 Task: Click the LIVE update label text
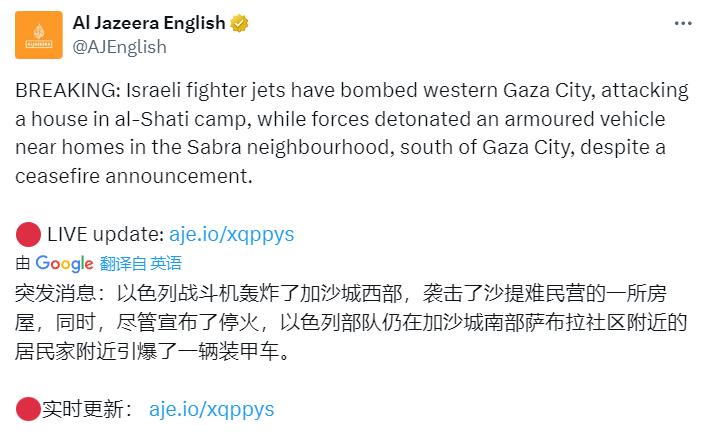tap(105, 235)
